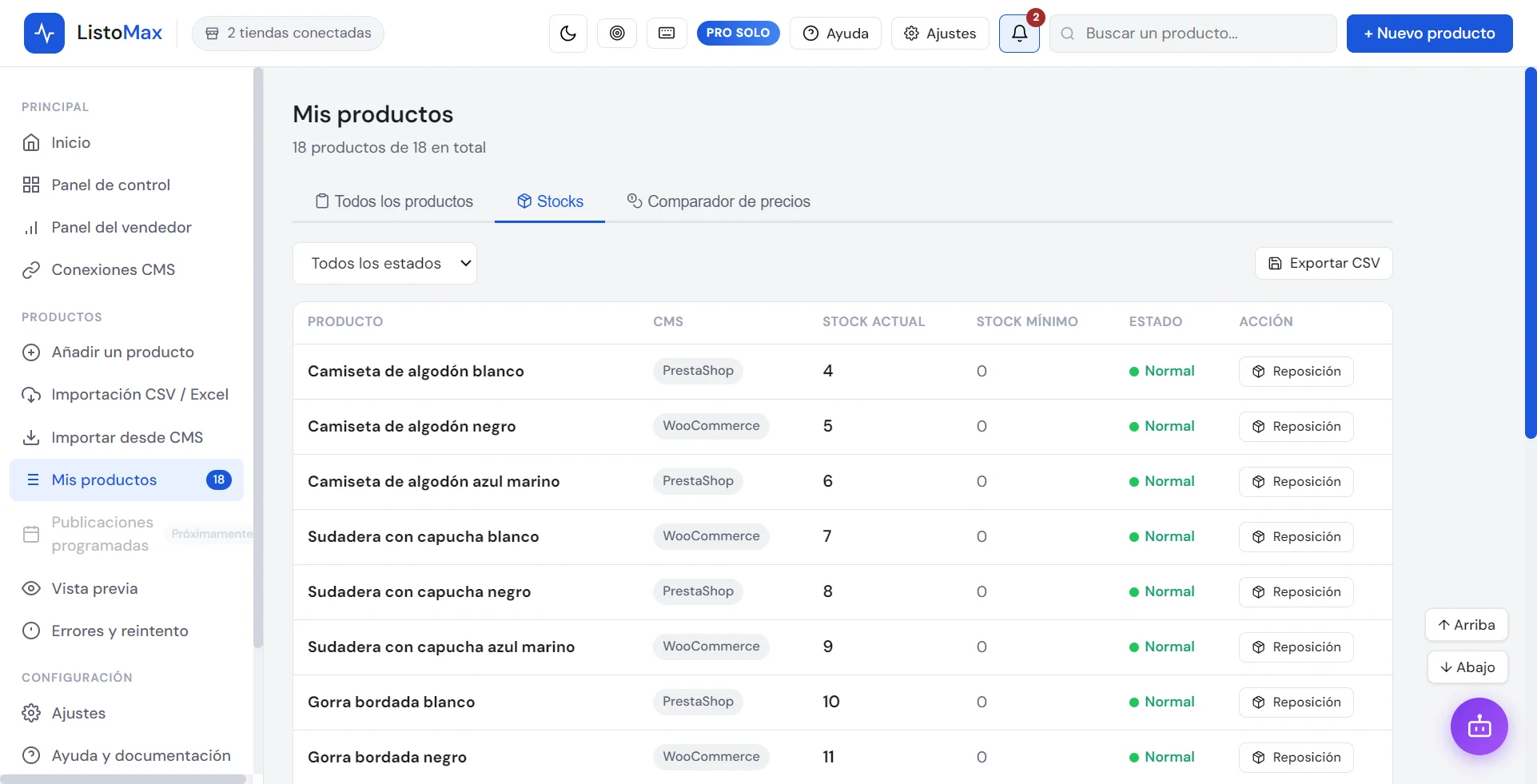Open Panel de control in sidebar
Viewport: 1537px width, 784px height.
127,185
